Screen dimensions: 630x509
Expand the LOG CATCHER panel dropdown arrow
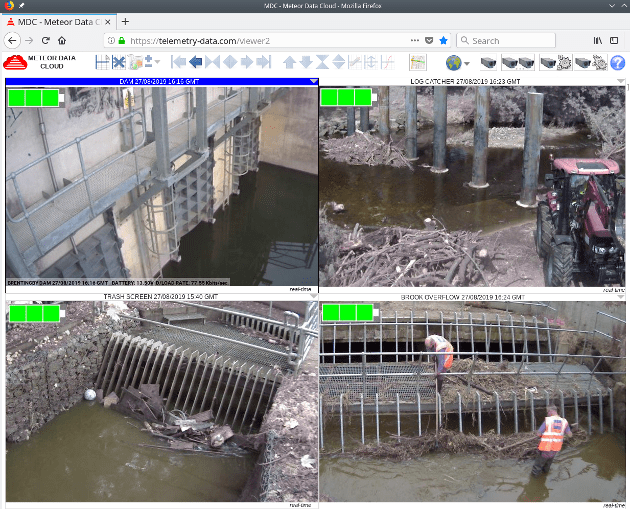(x=621, y=81)
